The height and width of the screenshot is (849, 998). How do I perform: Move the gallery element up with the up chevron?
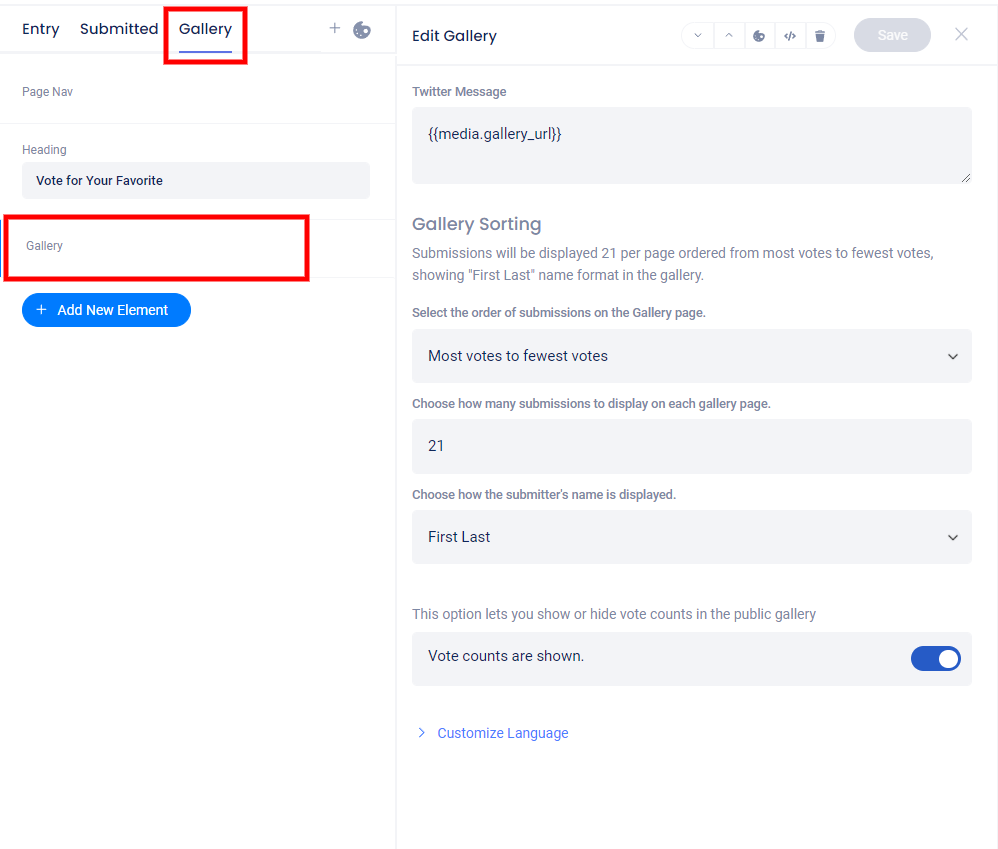(728, 36)
